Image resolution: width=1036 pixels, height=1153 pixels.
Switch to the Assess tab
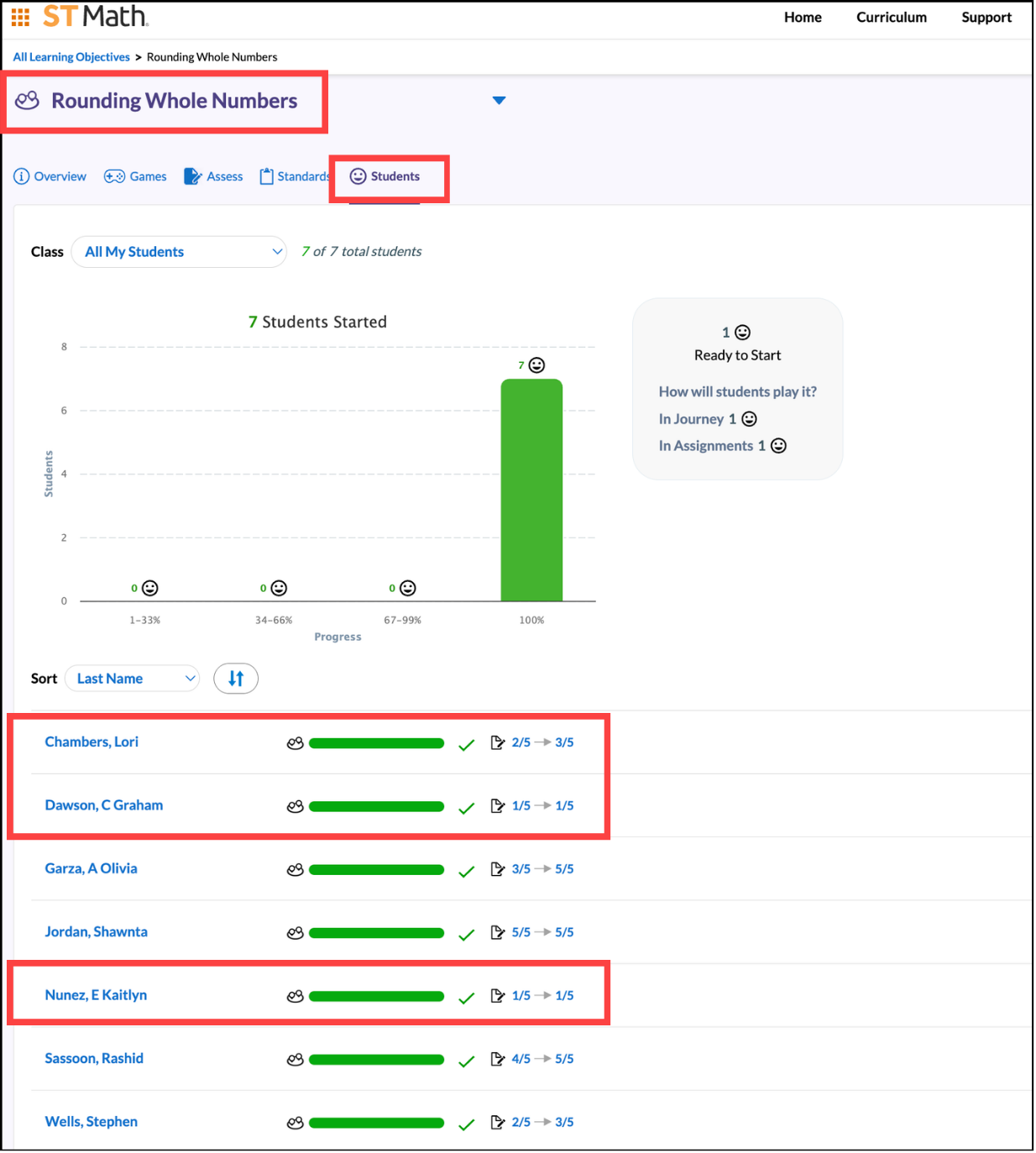click(214, 176)
